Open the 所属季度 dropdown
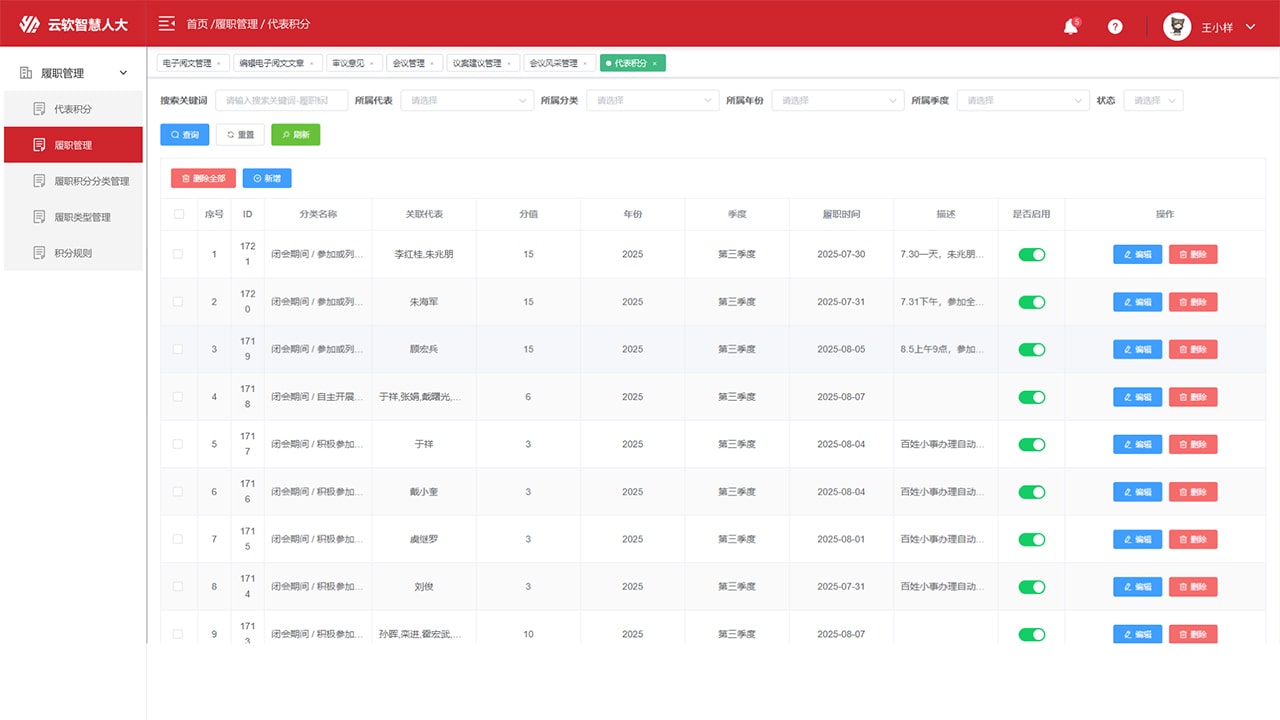Image resolution: width=1280 pixels, height=720 pixels. (1022, 100)
